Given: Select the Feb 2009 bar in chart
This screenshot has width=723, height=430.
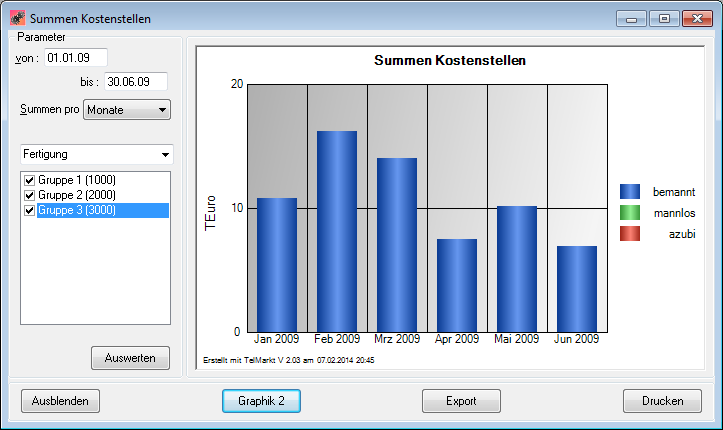Looking at the screenshot, I should coord(337,231).
